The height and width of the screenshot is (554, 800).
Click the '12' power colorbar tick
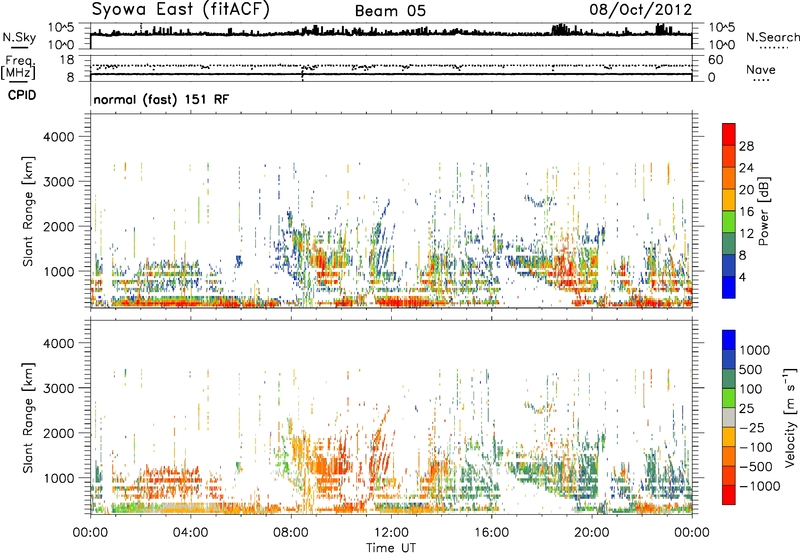tap(746, 234)
